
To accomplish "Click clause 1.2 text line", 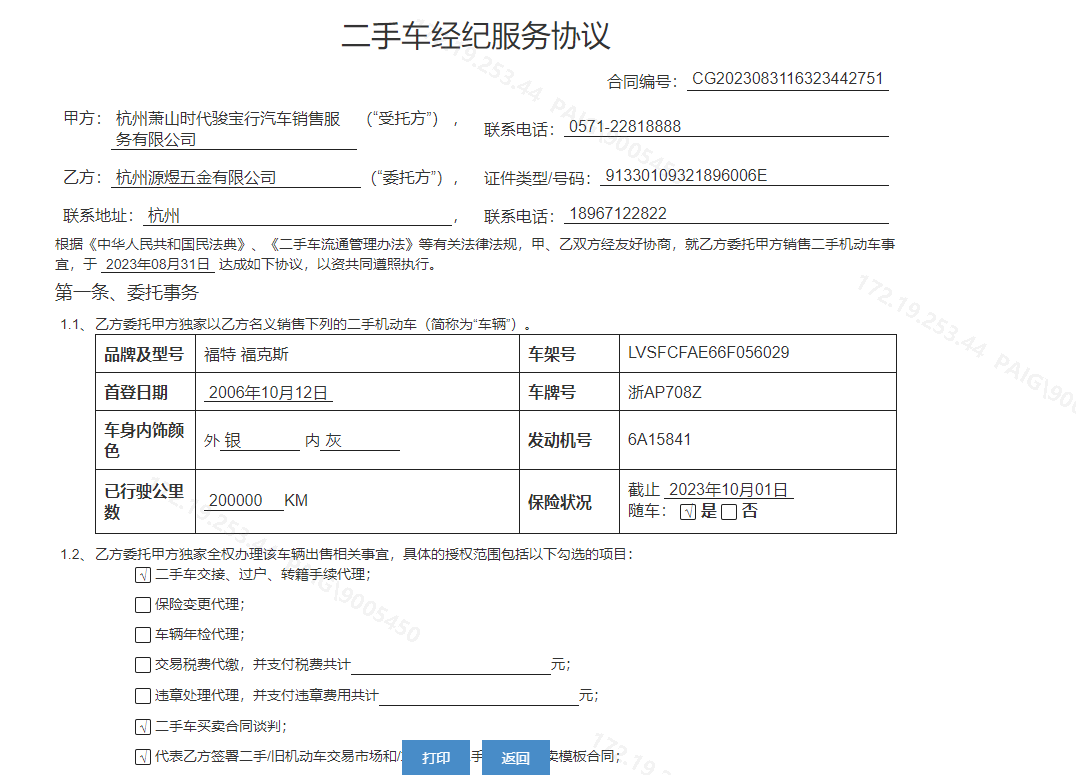I will 347,554.
